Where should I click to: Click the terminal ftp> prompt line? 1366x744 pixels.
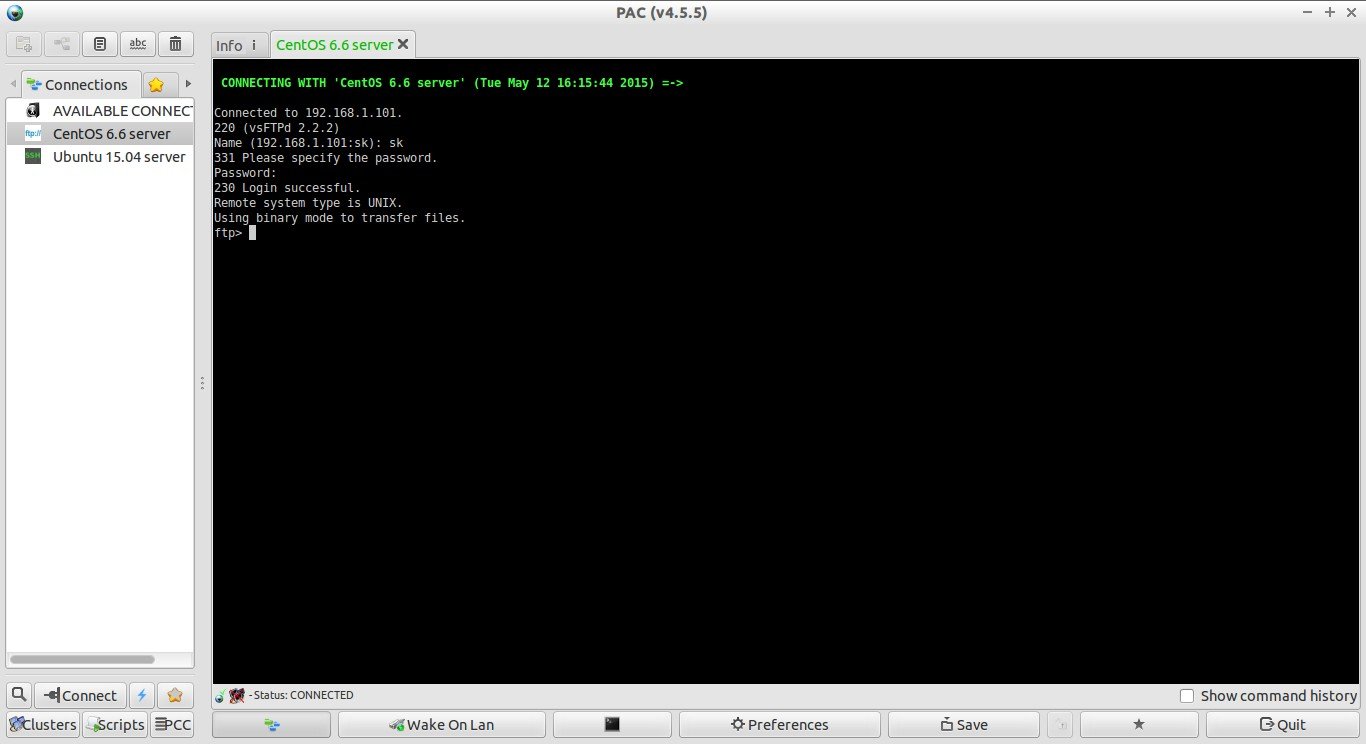coord(236,233)
